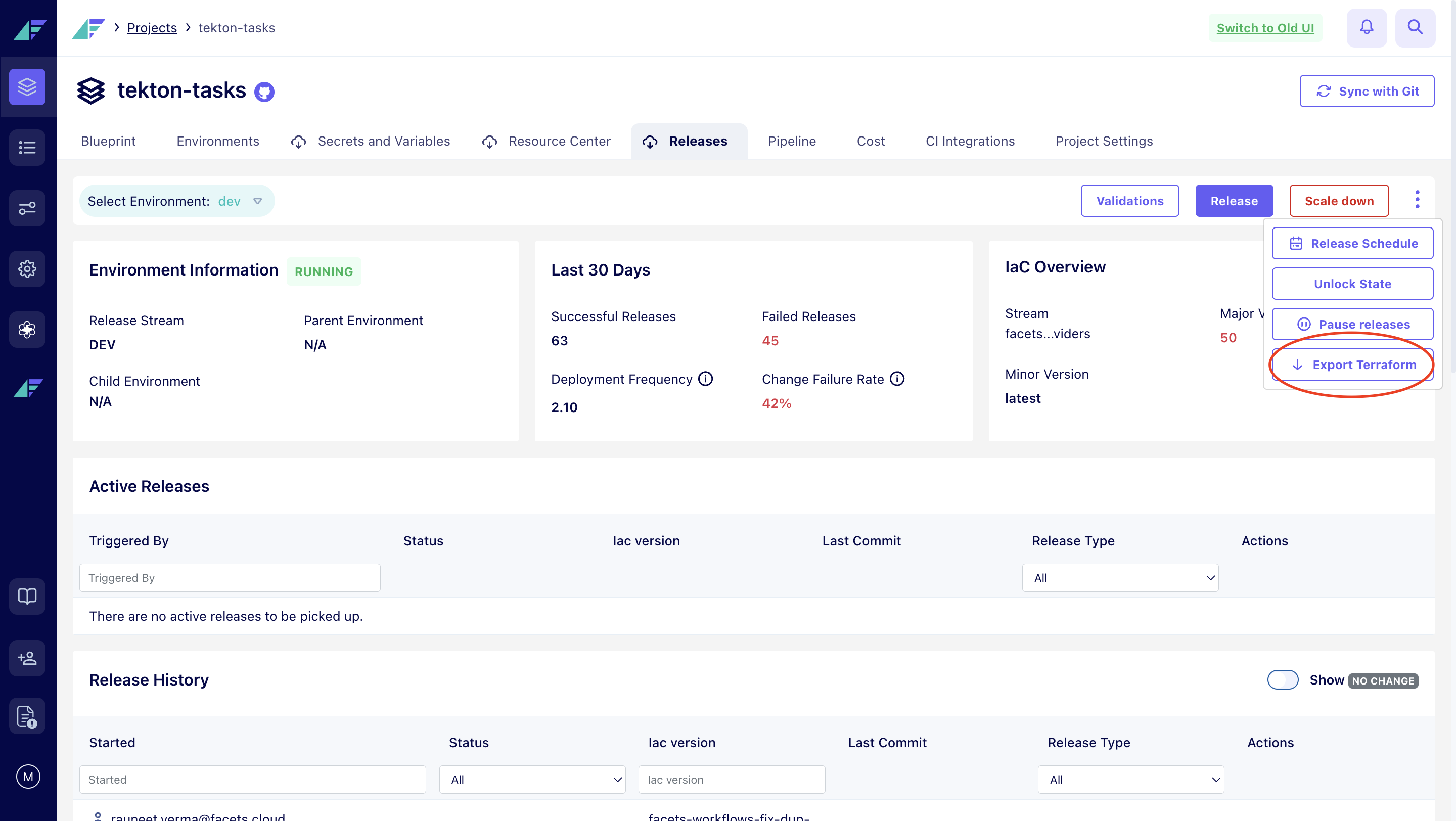This screenshot has height=821, width=1456.
Task: Click the layers icon in the sidebar
Action: click(27, 87)
